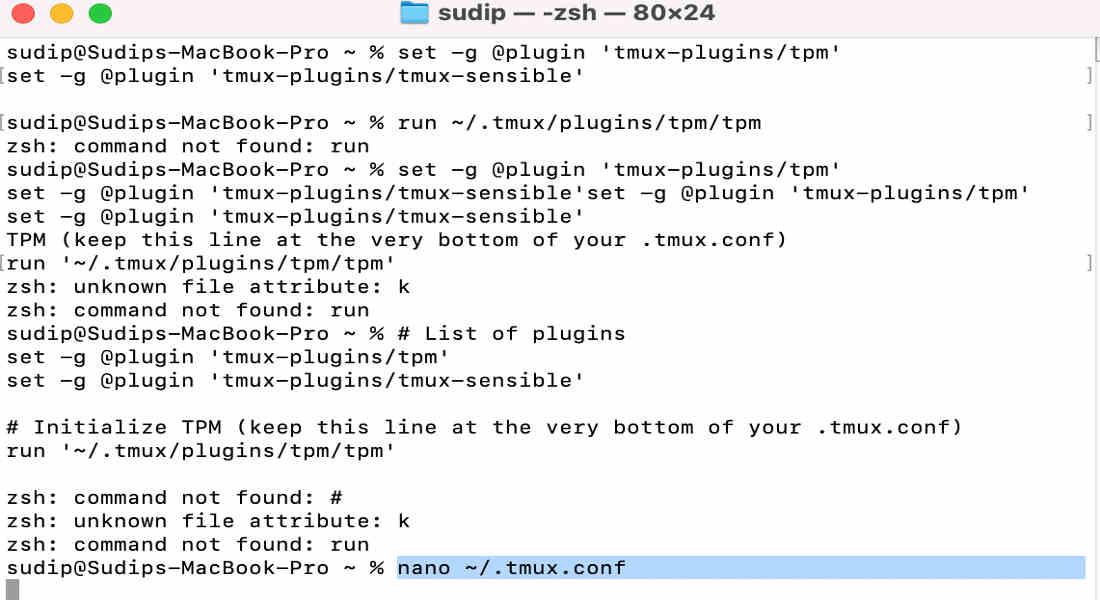Image resolution: width=1100 pixels, height=600 pixels.
Task: Click the gray cursor block on the last line
Action: click(12, 589)
